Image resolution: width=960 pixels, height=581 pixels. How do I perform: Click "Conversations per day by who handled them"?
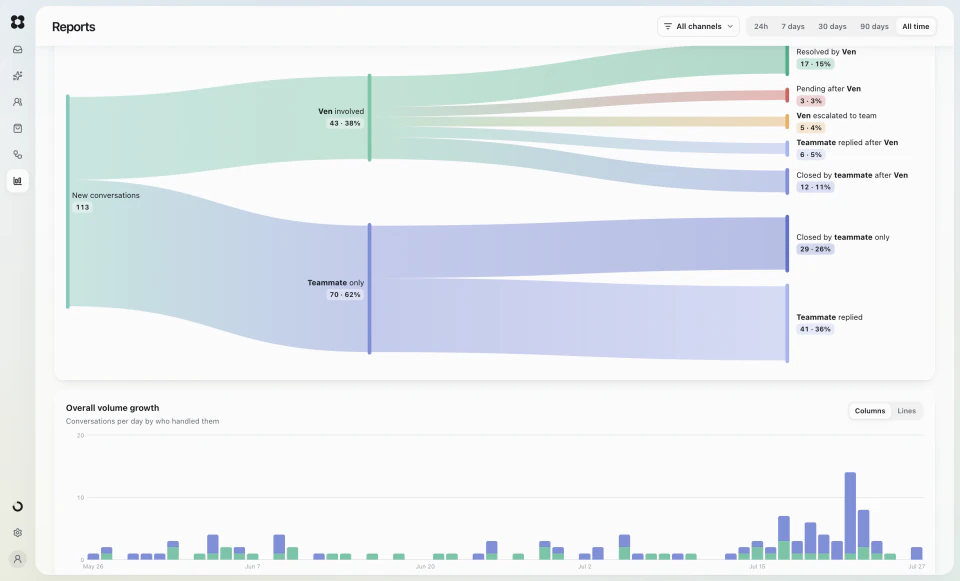point(142,421)
